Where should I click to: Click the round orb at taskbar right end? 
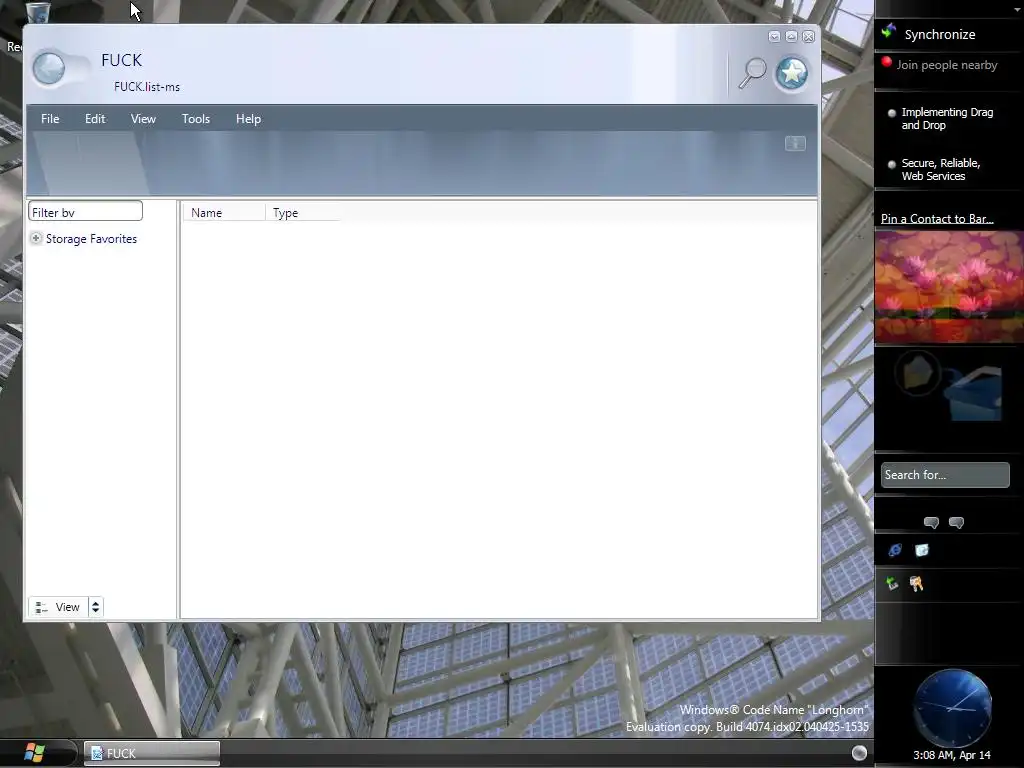pos(859,753)
